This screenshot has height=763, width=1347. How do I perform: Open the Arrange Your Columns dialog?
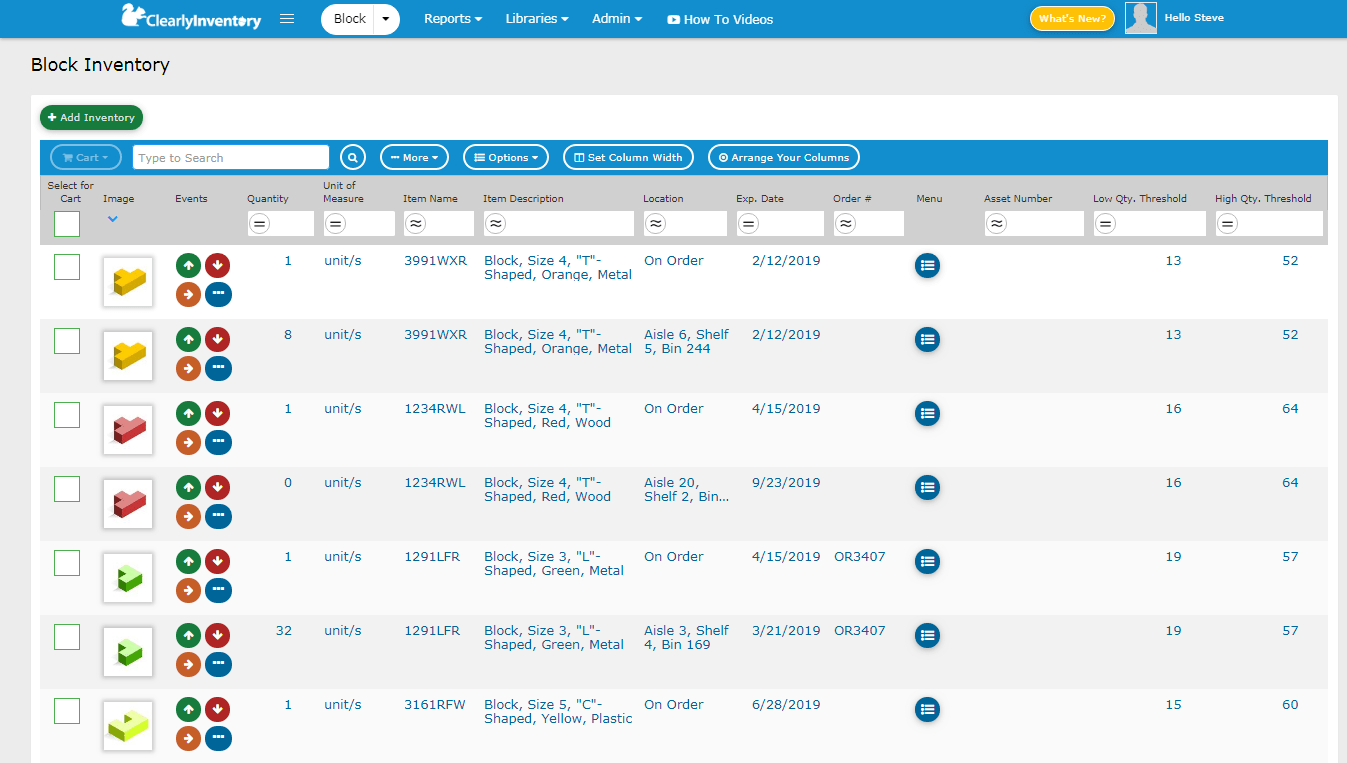[x=783, y=157]
